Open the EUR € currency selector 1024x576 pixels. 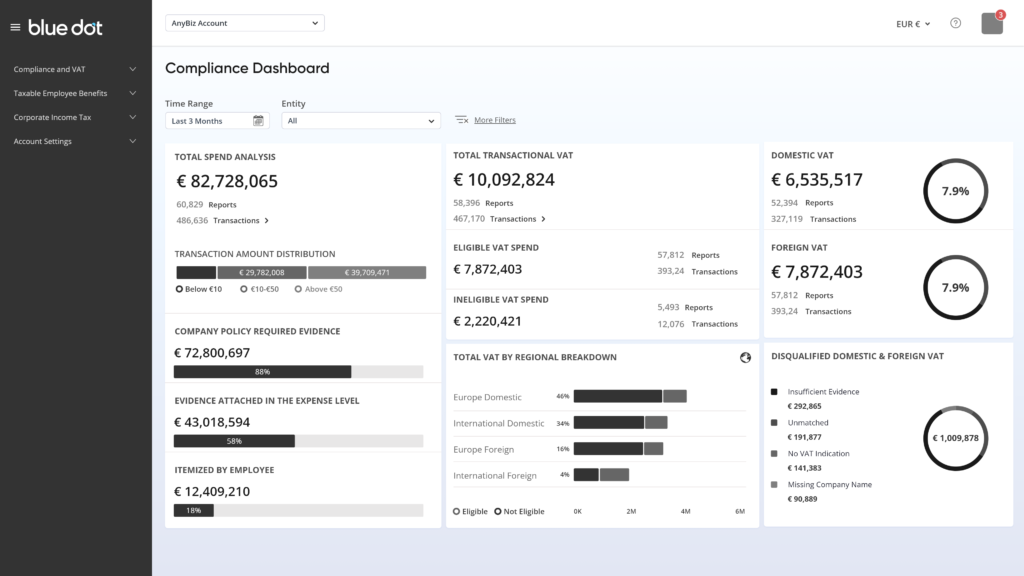[x=914, y=23]
